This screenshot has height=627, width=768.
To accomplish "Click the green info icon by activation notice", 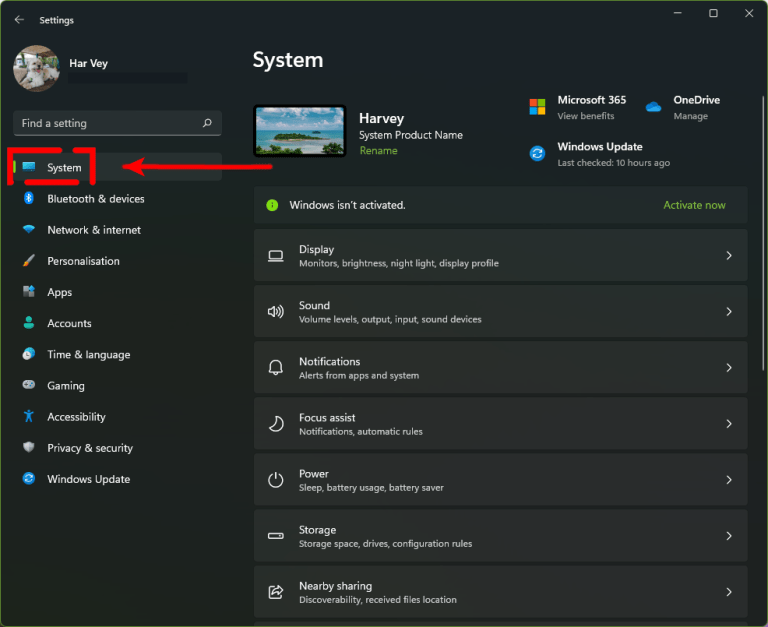I will [272, 205].
